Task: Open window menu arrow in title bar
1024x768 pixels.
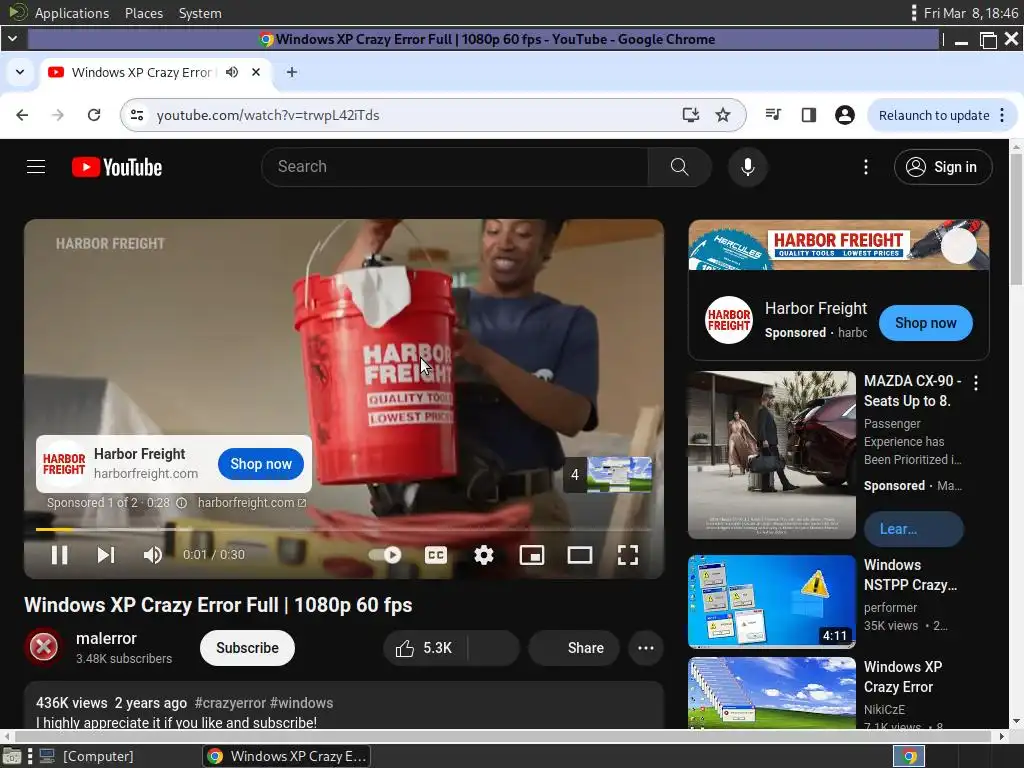Action: tap(12, 39)
